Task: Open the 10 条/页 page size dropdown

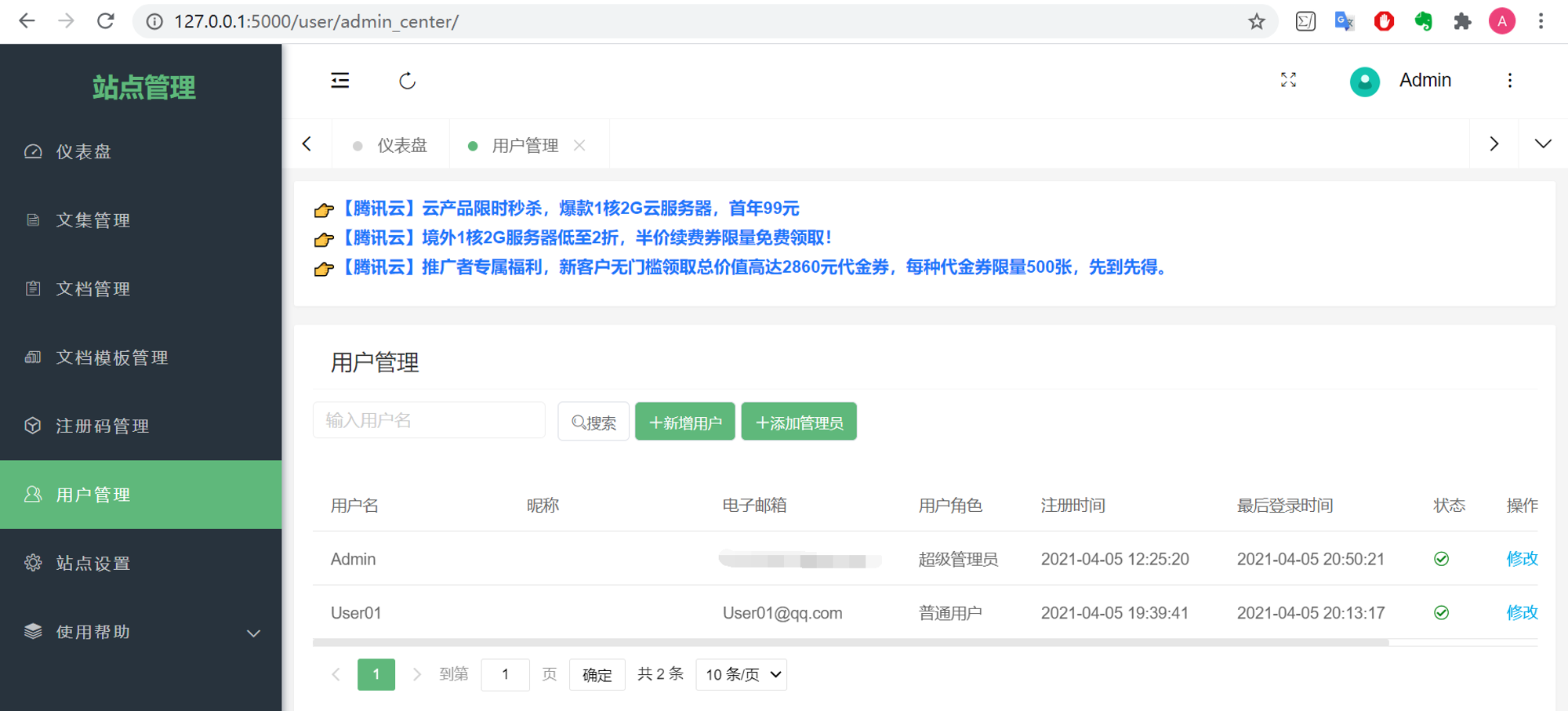Action: (x=741, y=674)
